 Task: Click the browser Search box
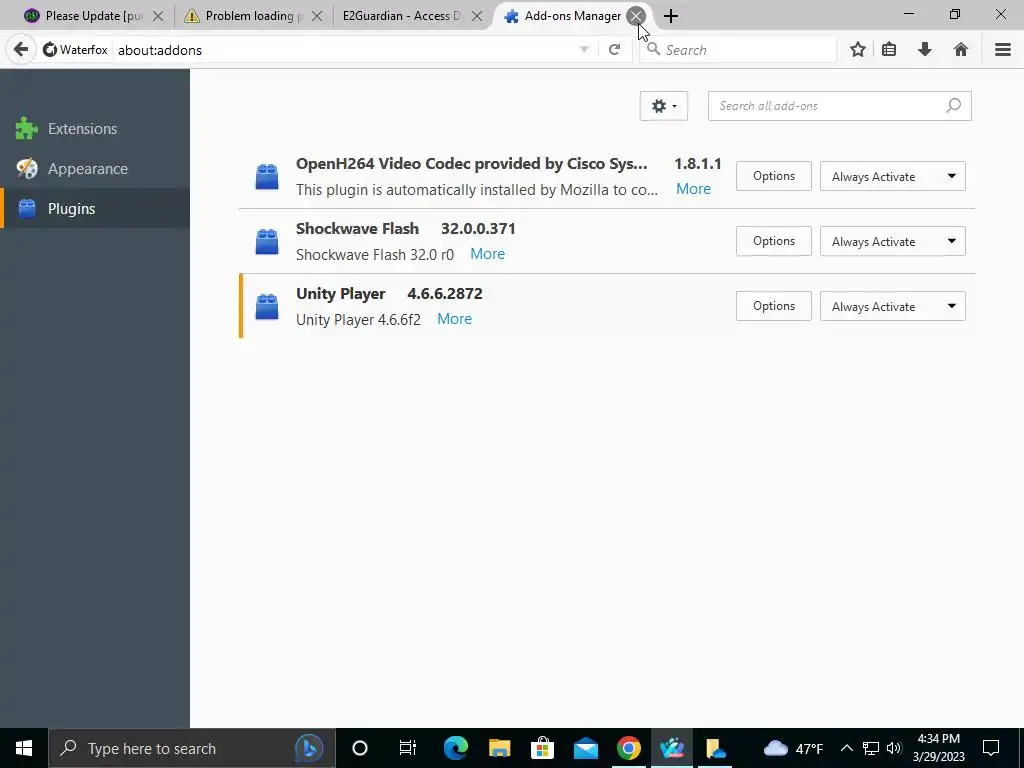pos(738,50)
